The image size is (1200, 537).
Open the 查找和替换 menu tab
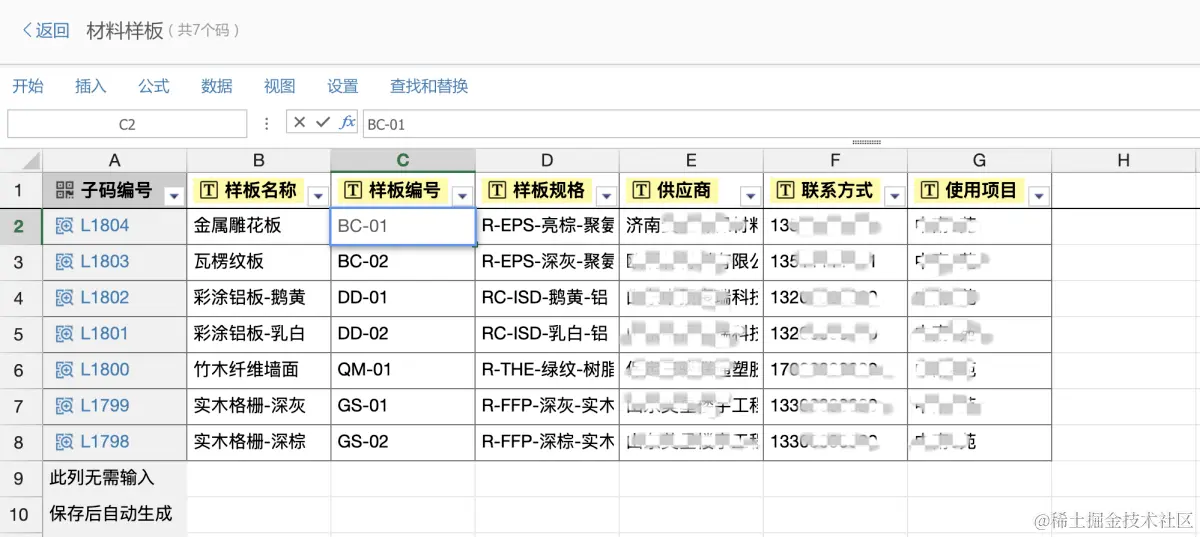tap(429, 86)
